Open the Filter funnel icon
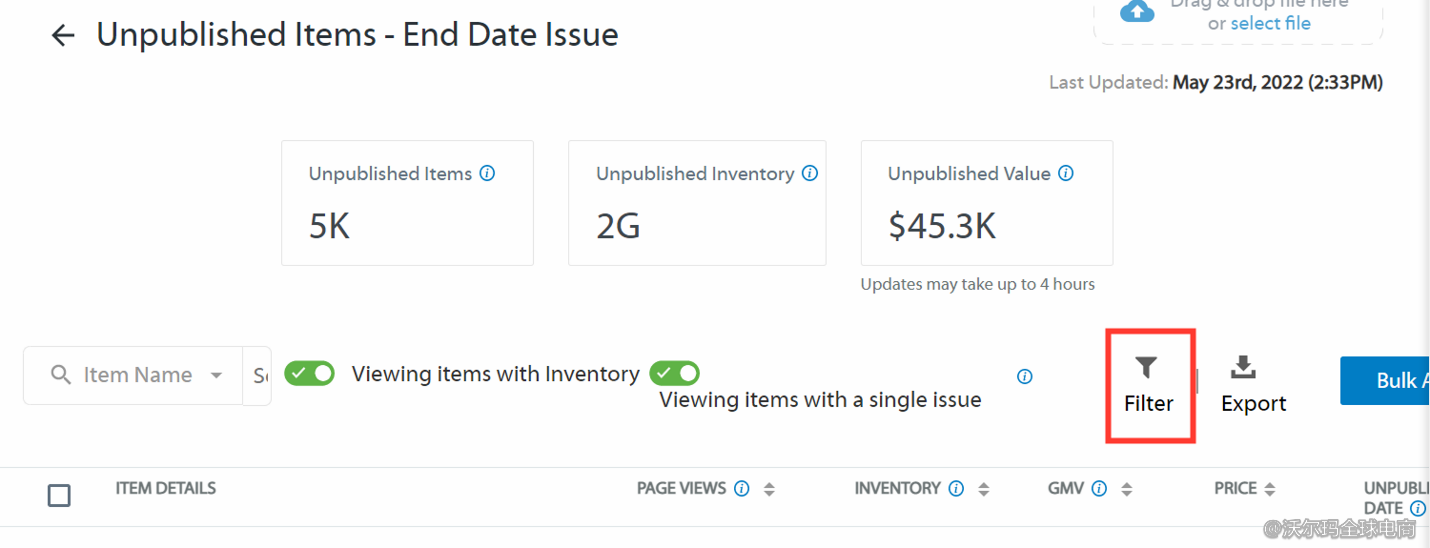1430x548 pixels. (1147, 368)
